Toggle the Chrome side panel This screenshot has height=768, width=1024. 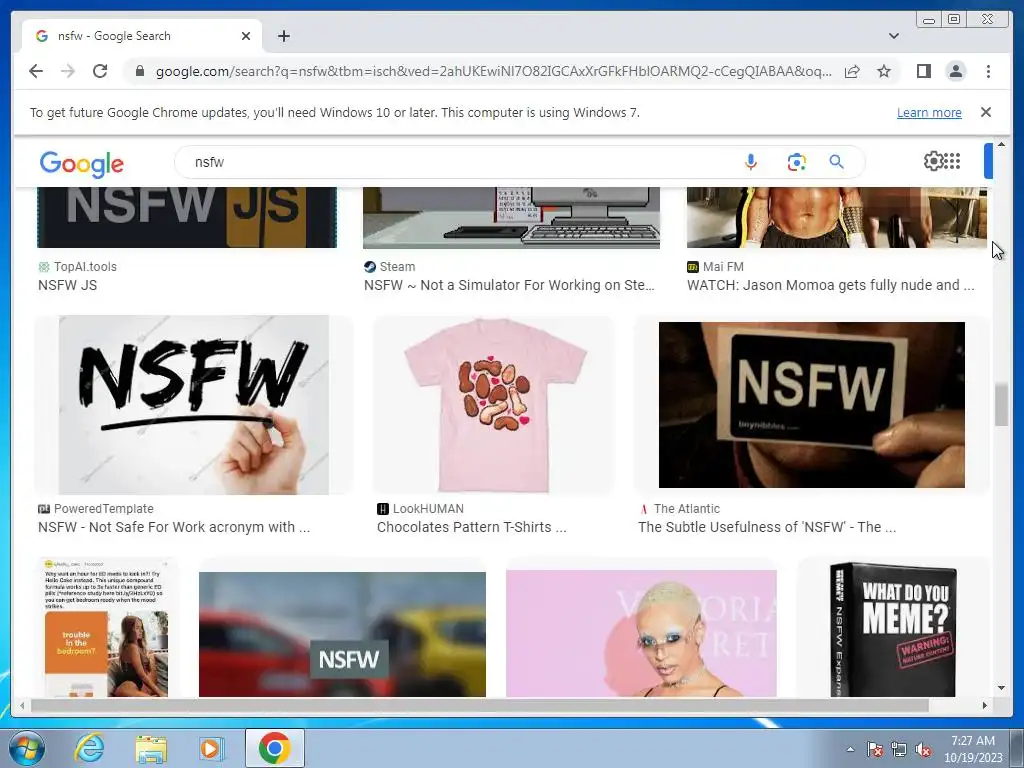923,71
